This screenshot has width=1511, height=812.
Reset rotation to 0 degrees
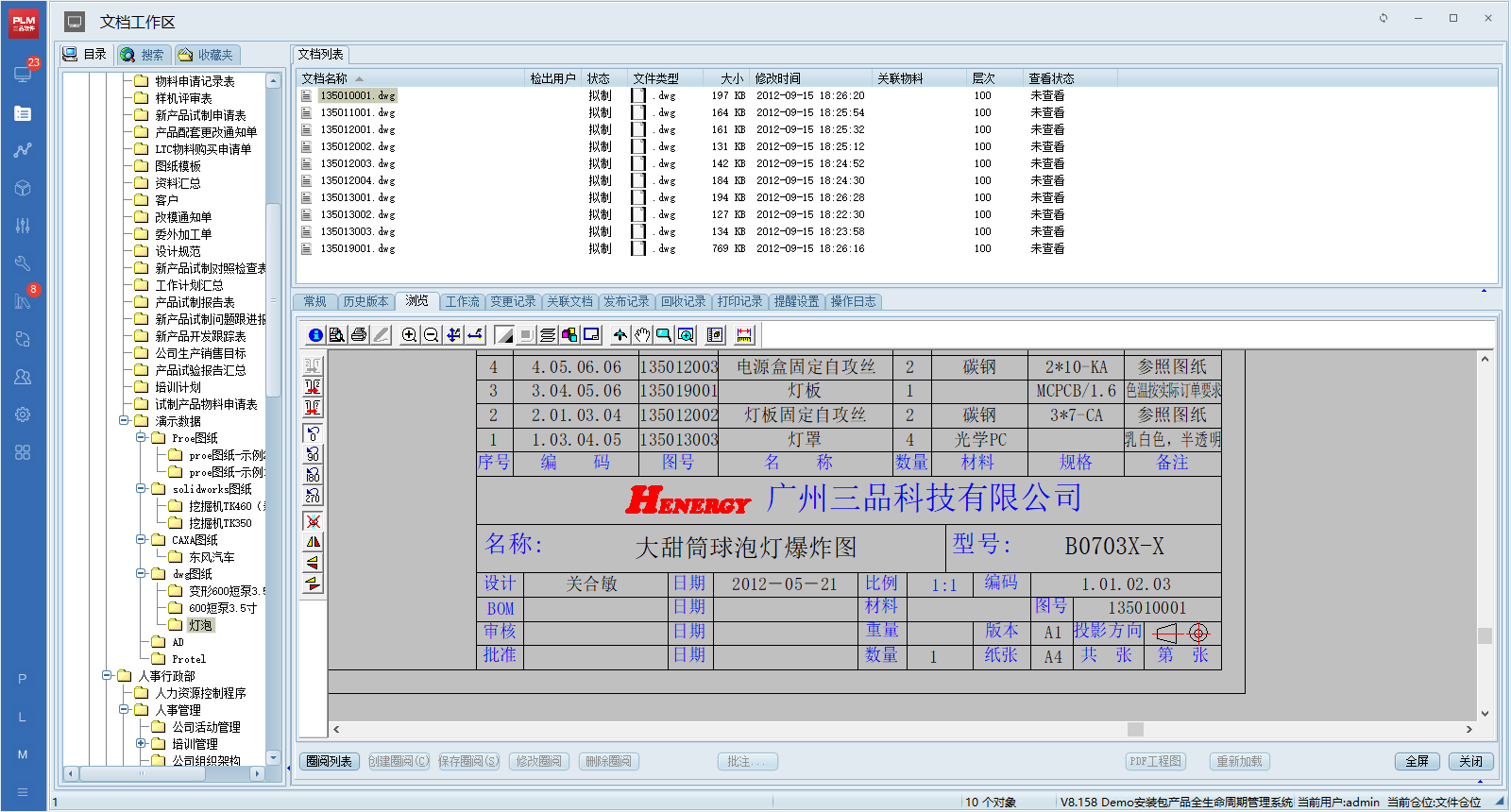[313, 433]
